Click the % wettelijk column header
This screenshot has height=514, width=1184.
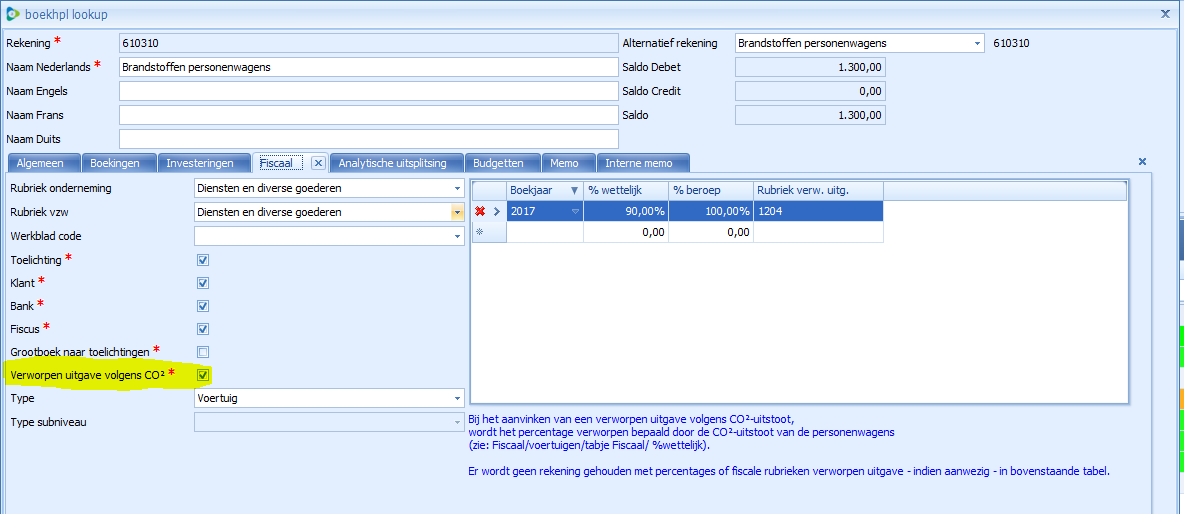click(x=625, y=191)
